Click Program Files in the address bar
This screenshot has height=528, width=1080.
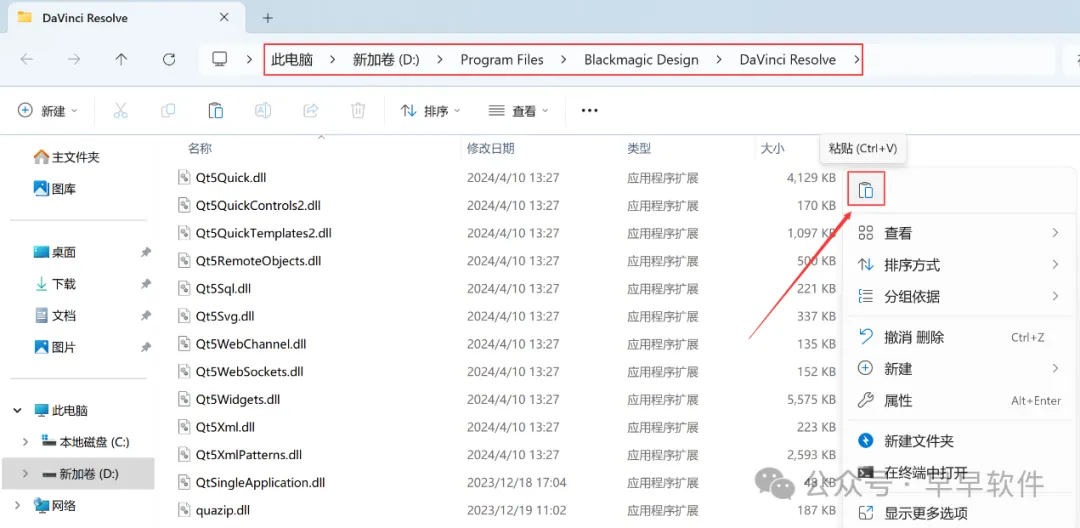[502, 60]
